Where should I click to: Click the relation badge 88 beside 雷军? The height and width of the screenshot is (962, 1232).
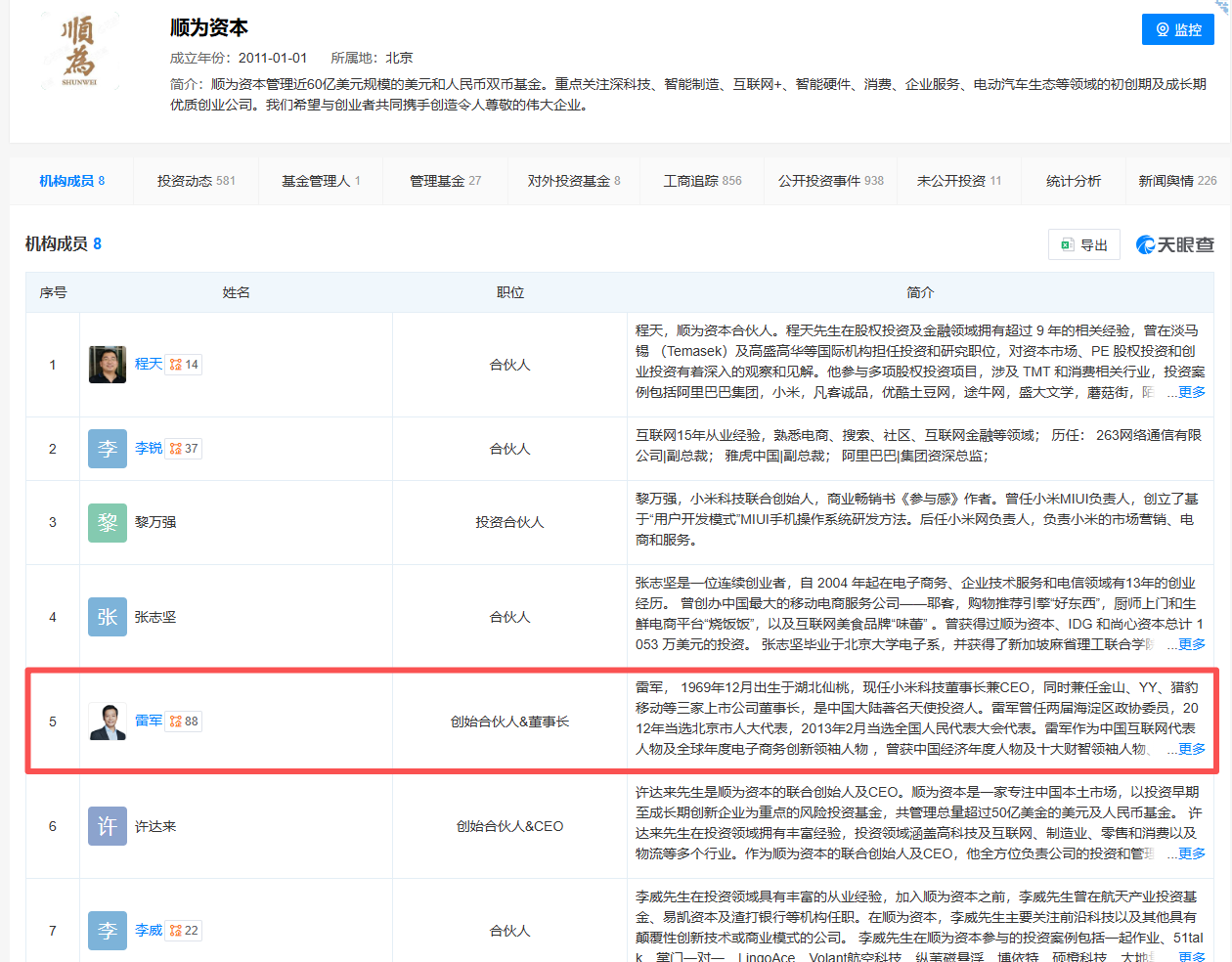[184, 721]
